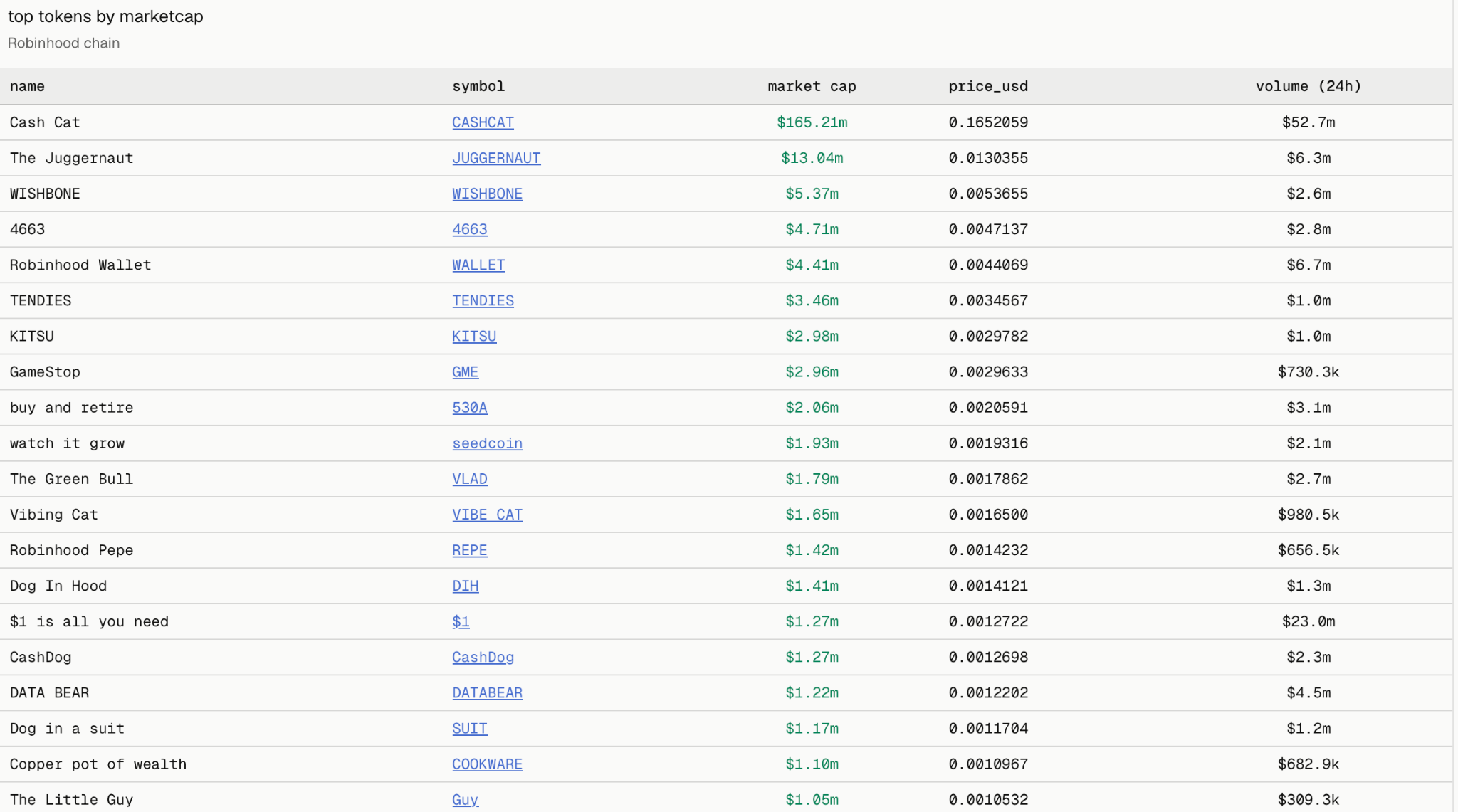Select the 'GameStop' name cell
This screenshot has width=1458, height=812.
click(45, 371)
